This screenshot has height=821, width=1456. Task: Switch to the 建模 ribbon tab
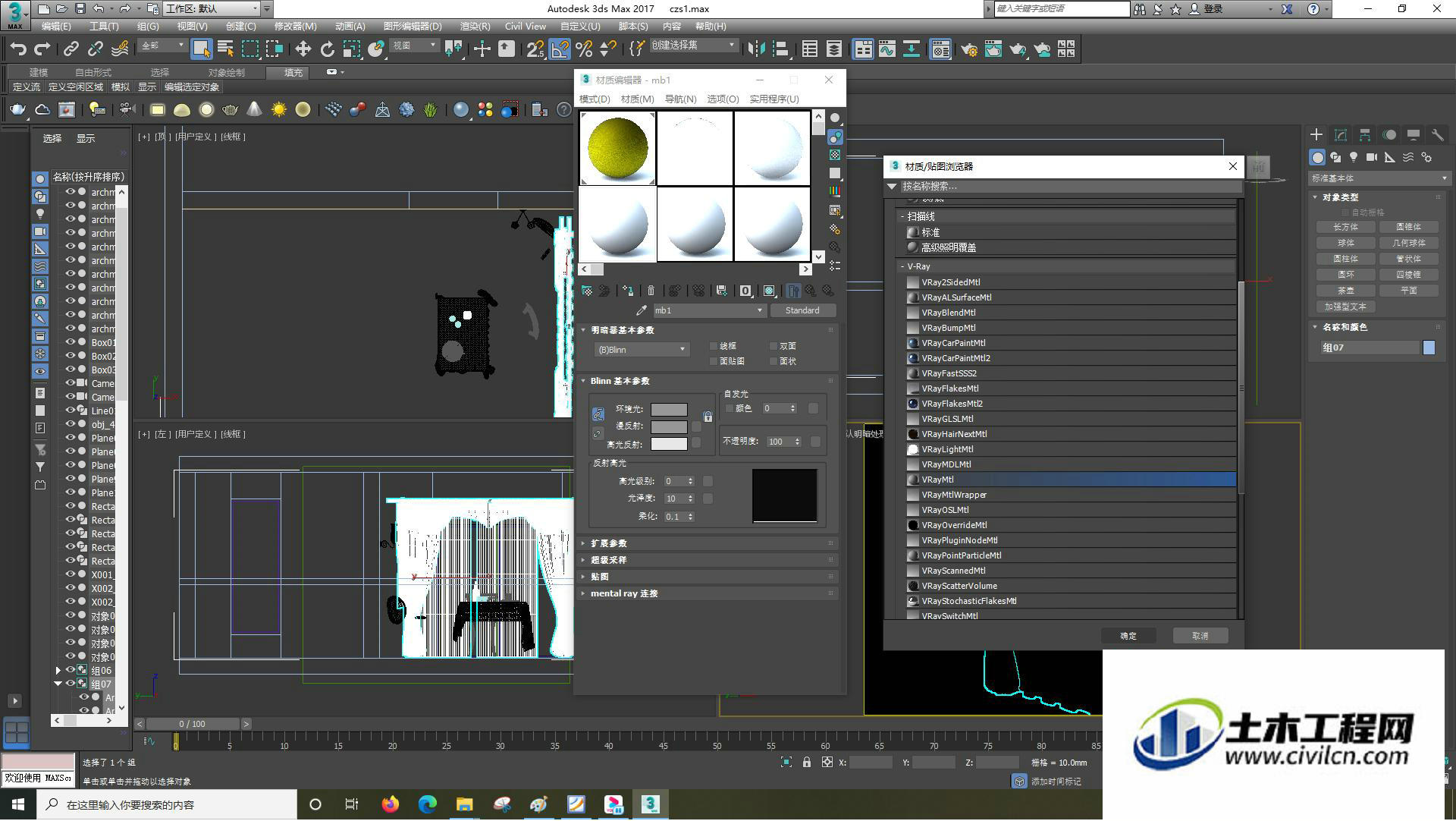[x=39, y=72]
